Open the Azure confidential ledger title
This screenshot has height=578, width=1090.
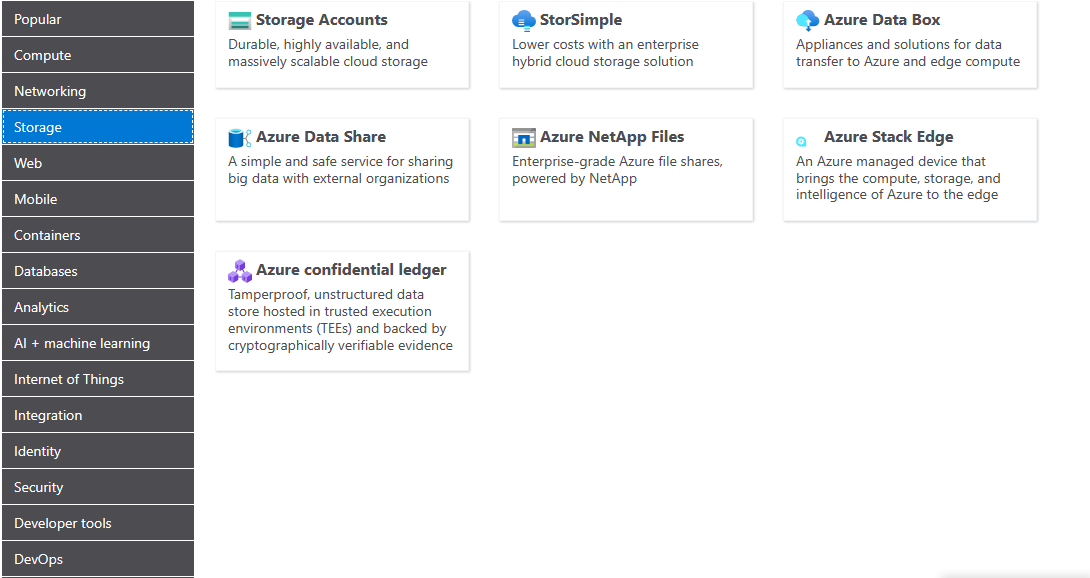tap(351, 270)
